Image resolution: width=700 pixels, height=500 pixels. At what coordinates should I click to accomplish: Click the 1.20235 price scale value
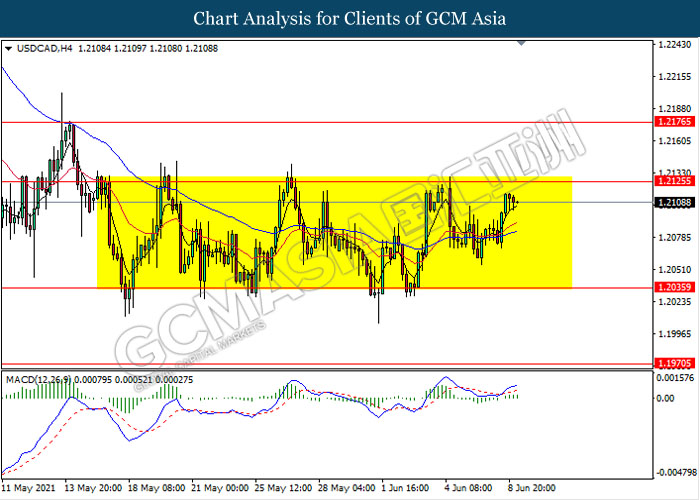pos(673,302)
